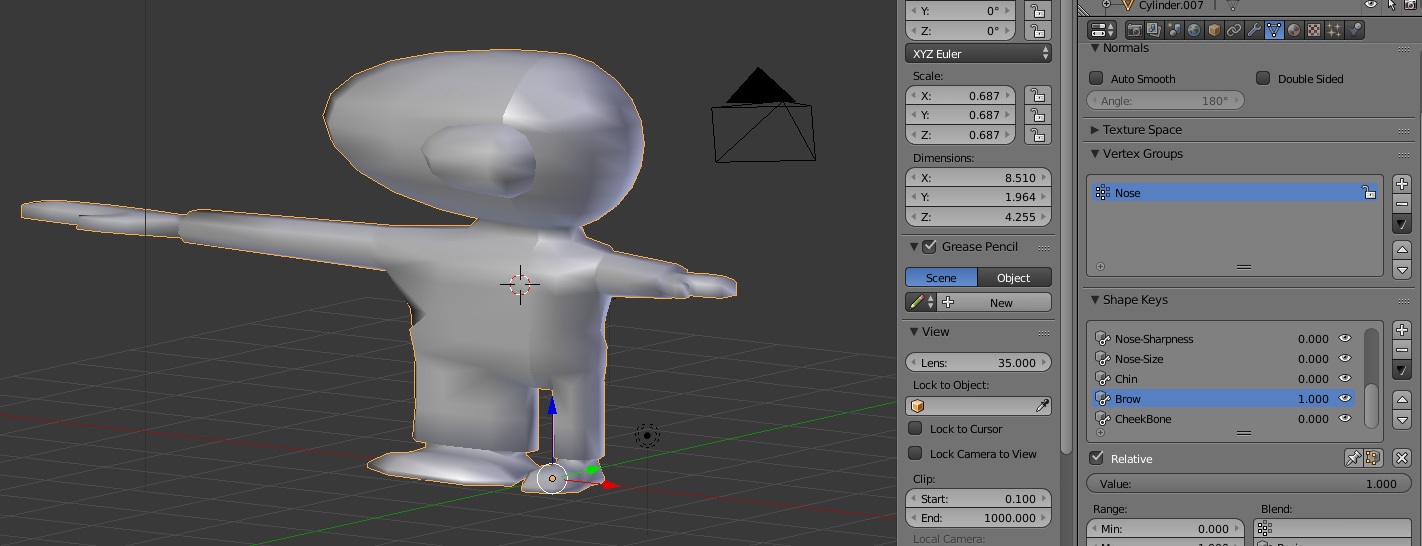Image resolution: width=1422 pixels, height=546 pixels.
Task: Clear all shape key weights with X button
Action: coord(1401,458)
